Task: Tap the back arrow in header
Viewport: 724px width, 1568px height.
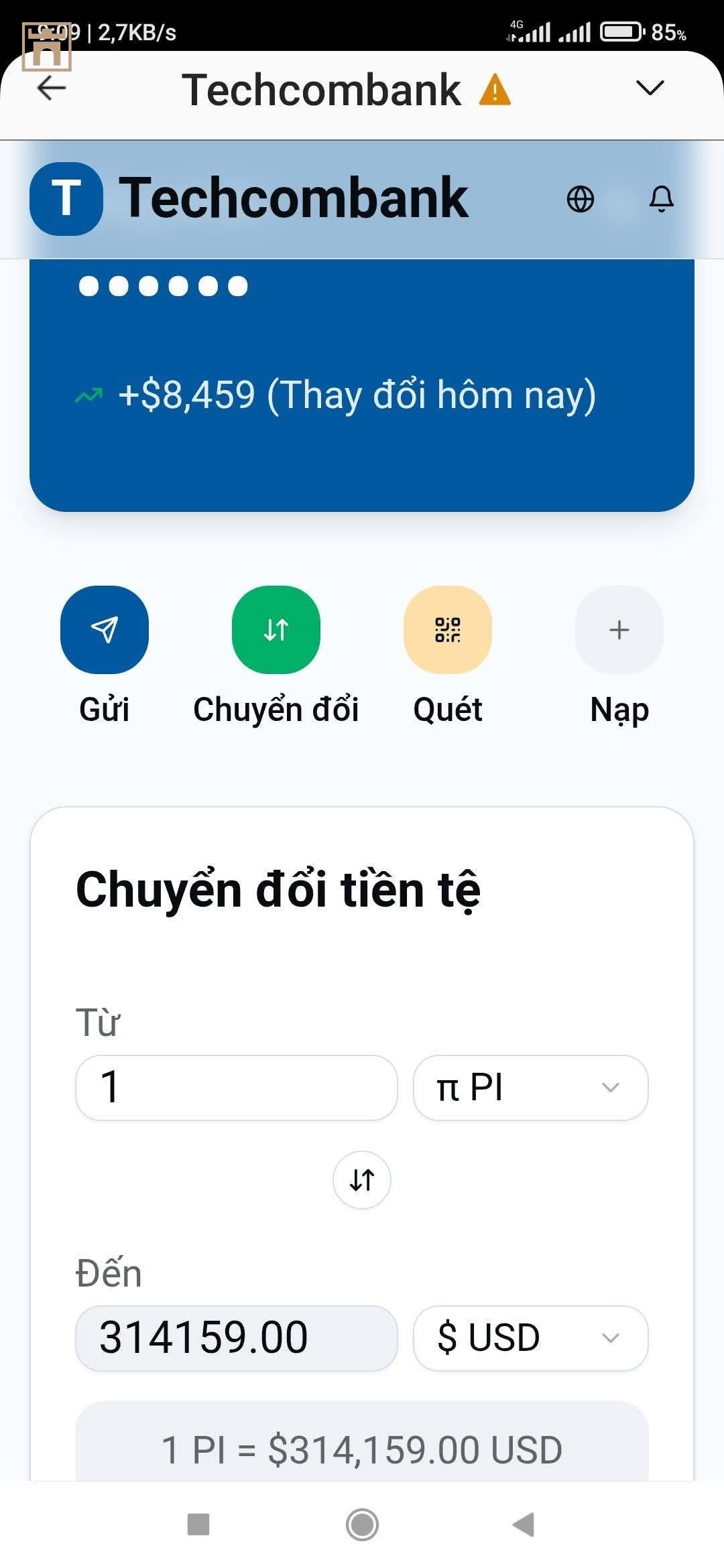Action: tap(52, 88)
